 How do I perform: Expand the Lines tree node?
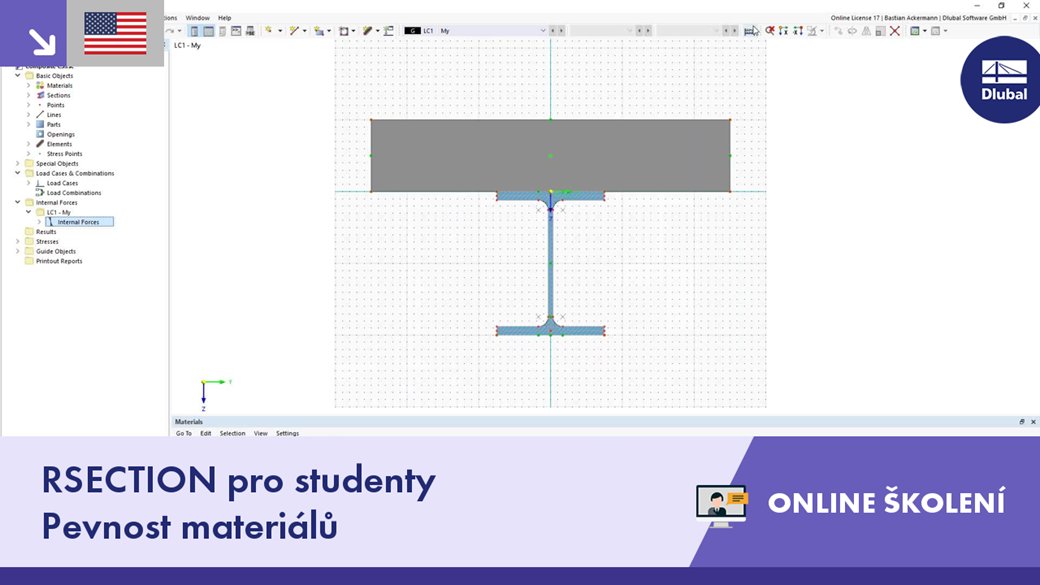[29, 115]
